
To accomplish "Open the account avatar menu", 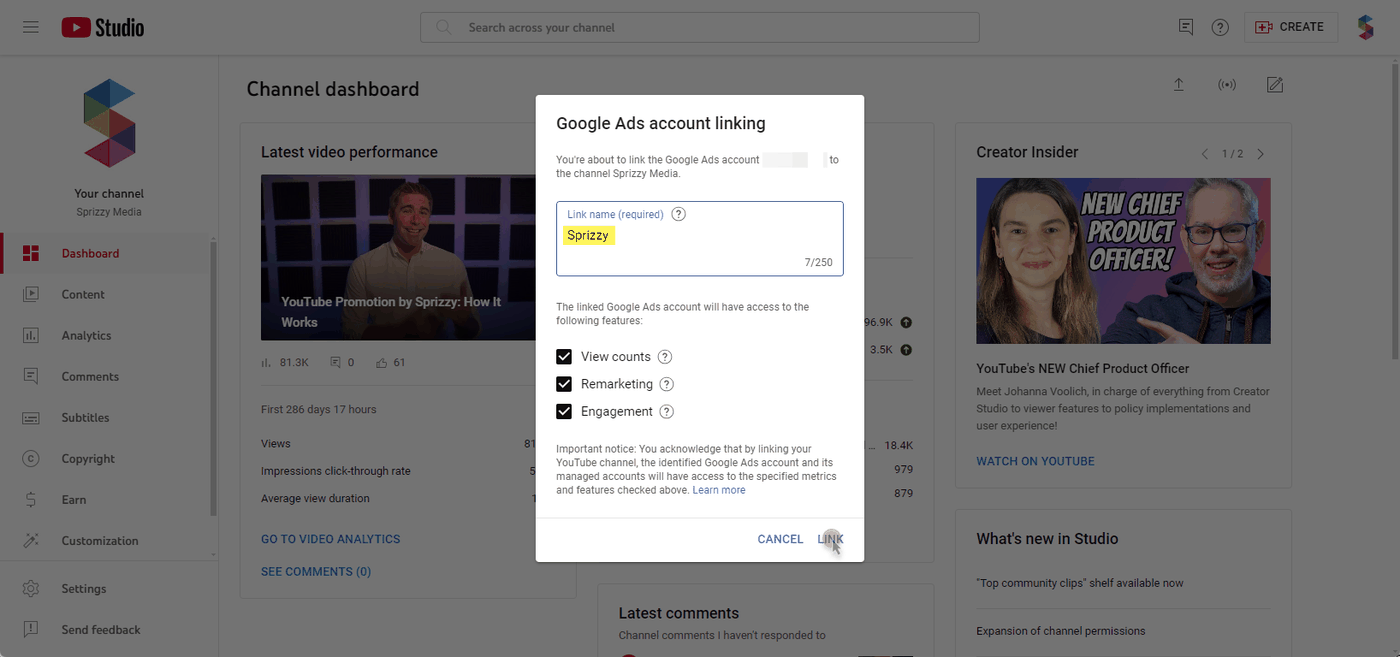I will tap(1366, 27).
